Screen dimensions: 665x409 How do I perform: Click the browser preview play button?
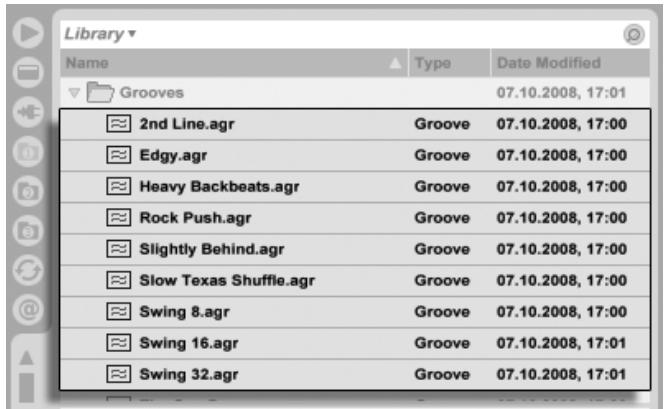click(28, 33)
